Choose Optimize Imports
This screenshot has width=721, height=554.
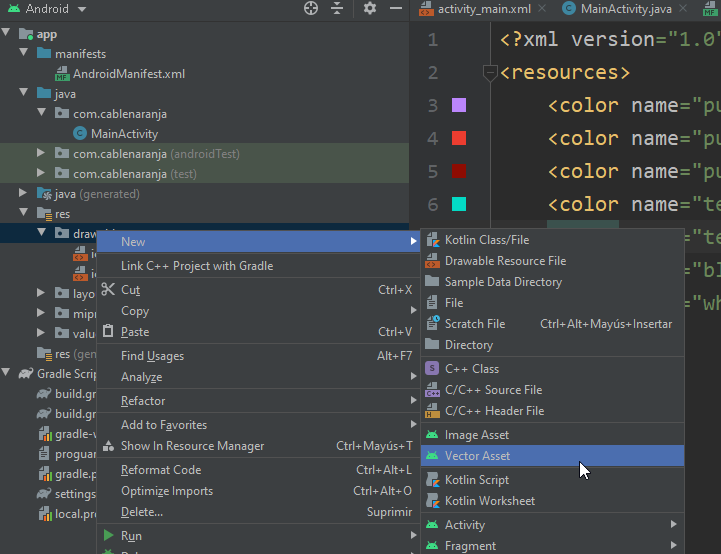258,491
